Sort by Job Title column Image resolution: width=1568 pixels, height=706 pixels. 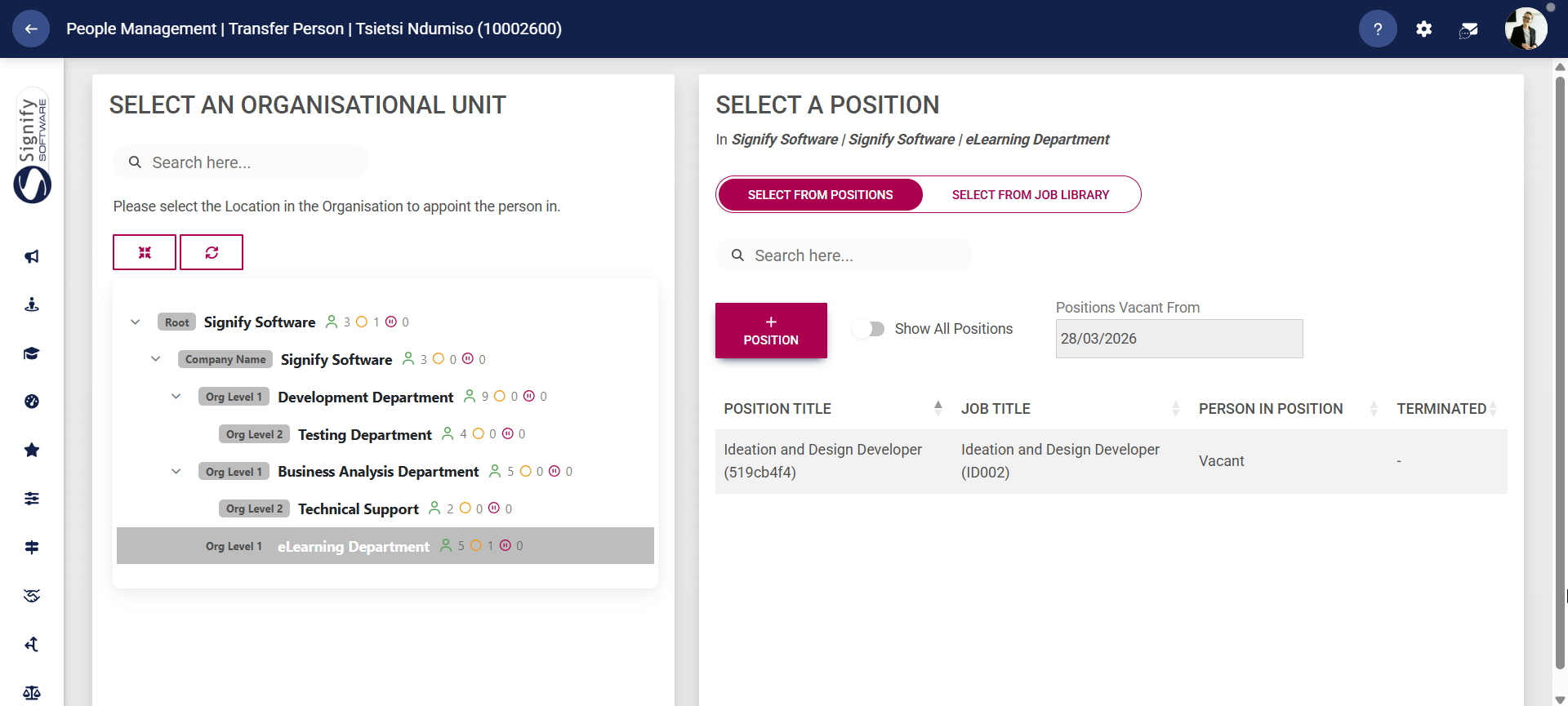pyautogui.click(x=1070, y=408)
